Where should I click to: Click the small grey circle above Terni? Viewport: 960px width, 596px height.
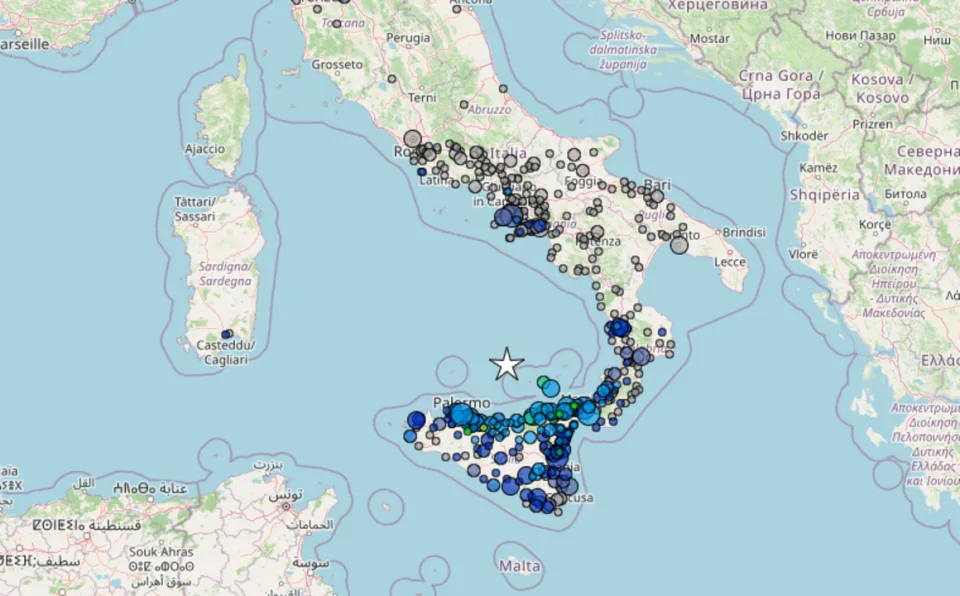pos(392,79)
